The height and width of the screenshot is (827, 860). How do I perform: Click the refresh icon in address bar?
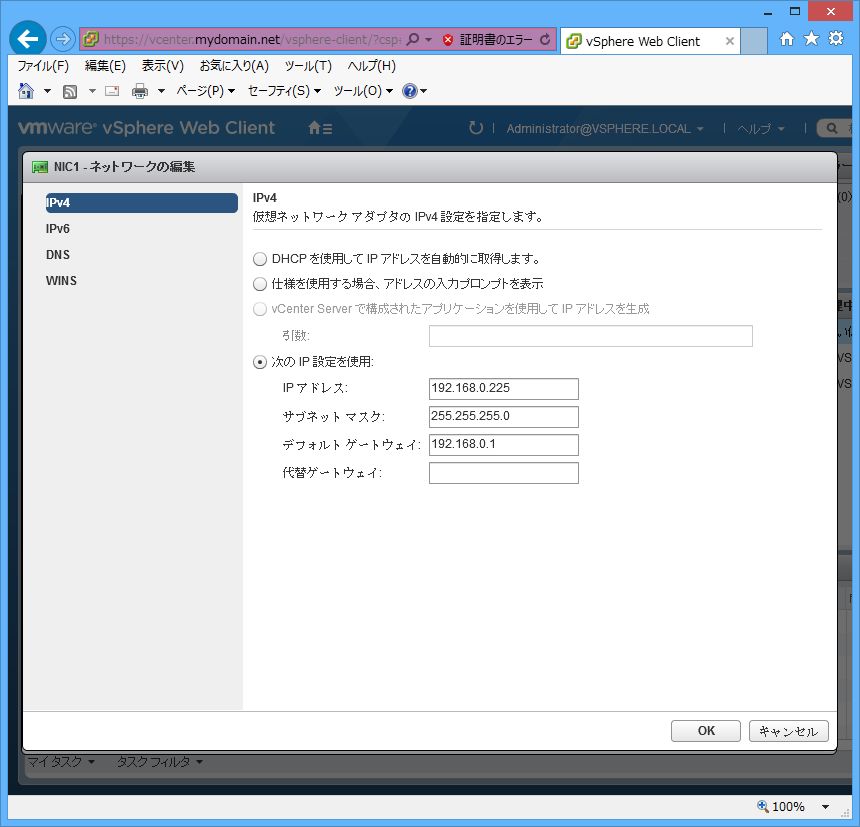pos(545,39)
